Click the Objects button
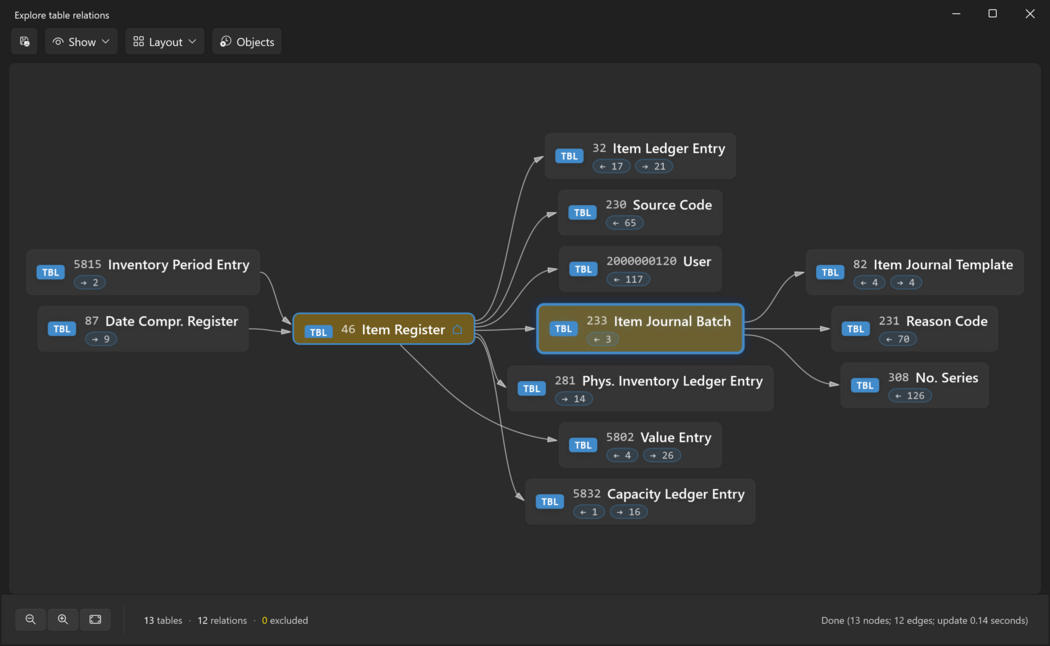1050x646 pixels. click(247, 42)
